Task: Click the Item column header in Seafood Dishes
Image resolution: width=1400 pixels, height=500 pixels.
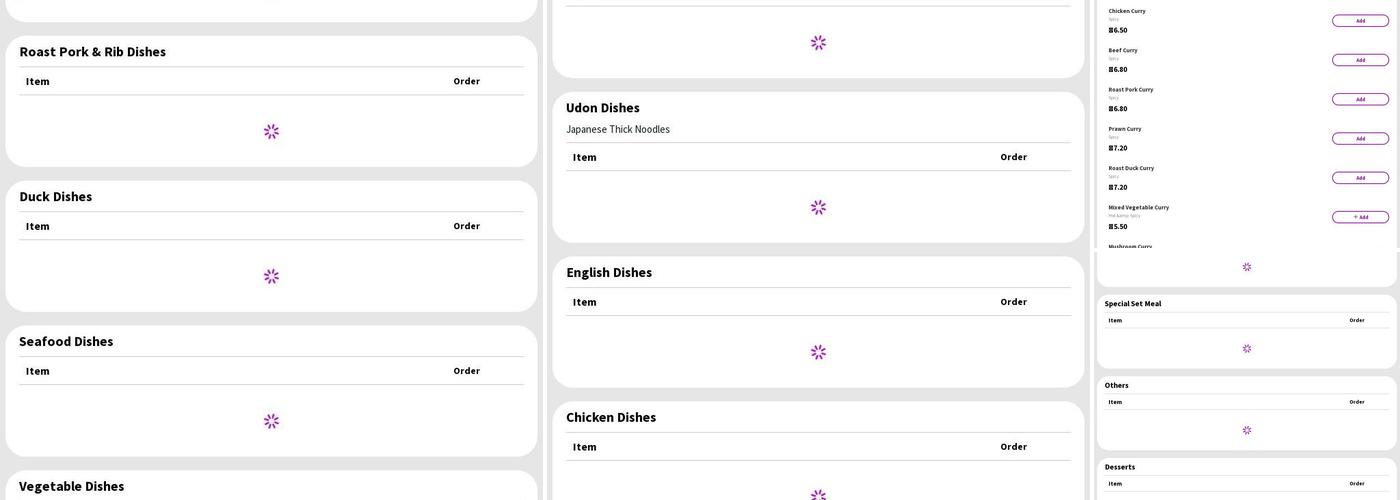Action: pos(38,371)
